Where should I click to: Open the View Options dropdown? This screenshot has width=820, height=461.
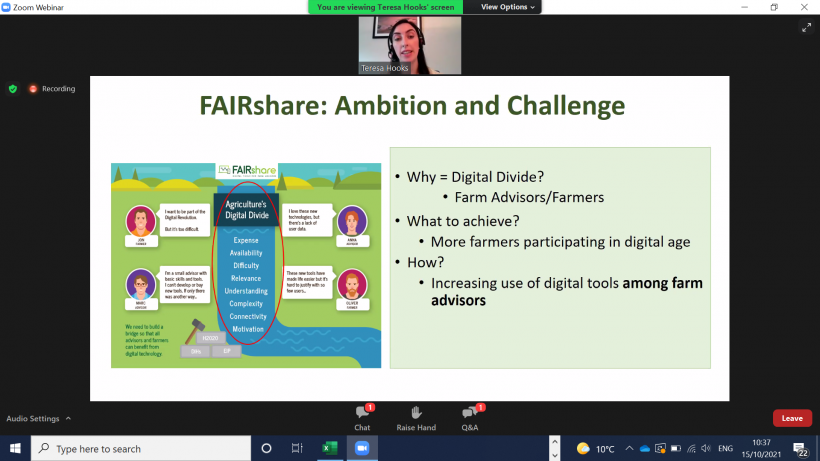[x=508, y=7]
